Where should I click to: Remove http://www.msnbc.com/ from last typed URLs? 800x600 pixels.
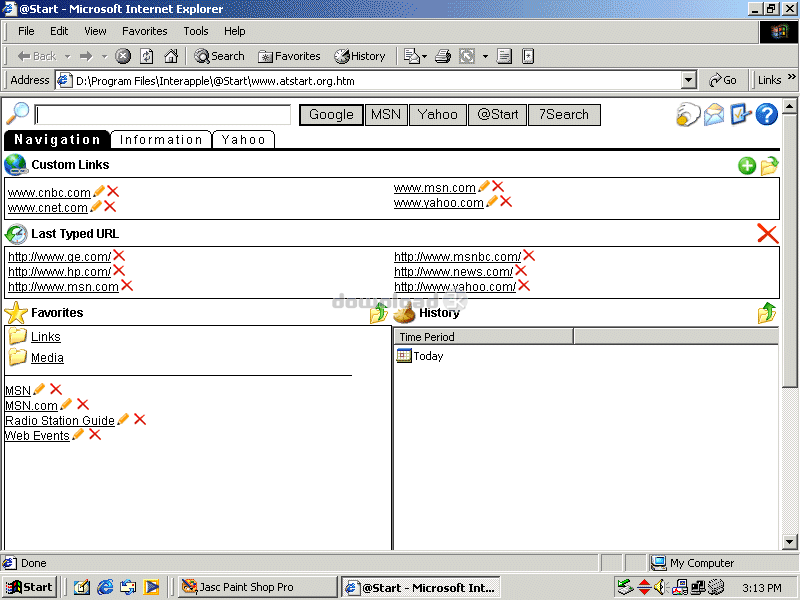click(529, 256)
